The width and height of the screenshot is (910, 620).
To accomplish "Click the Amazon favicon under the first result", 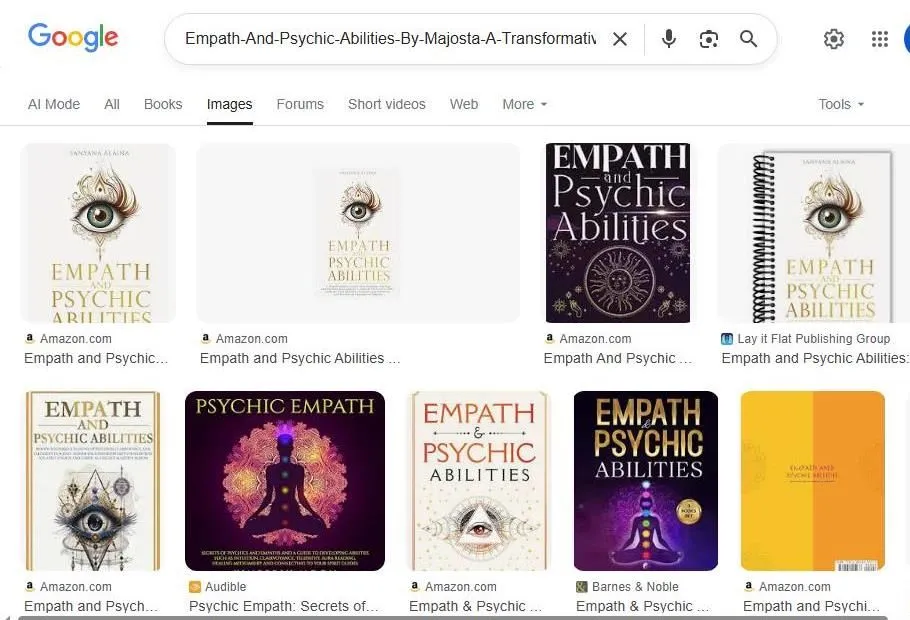I will click(34, 339).
